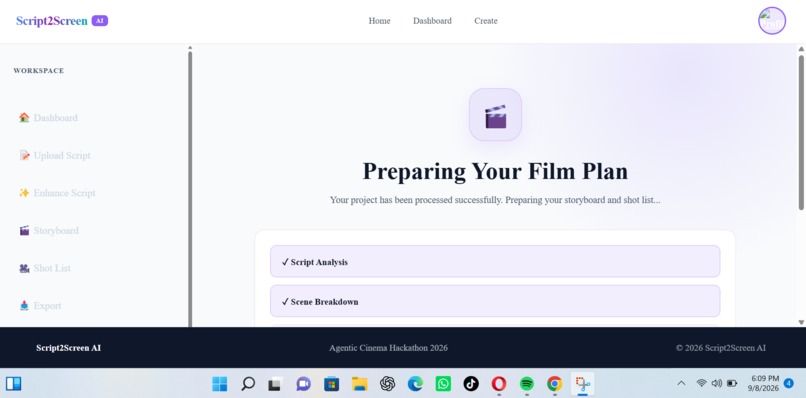Open Spotify from taskbar
806x398 pixels.
point(527,384)
